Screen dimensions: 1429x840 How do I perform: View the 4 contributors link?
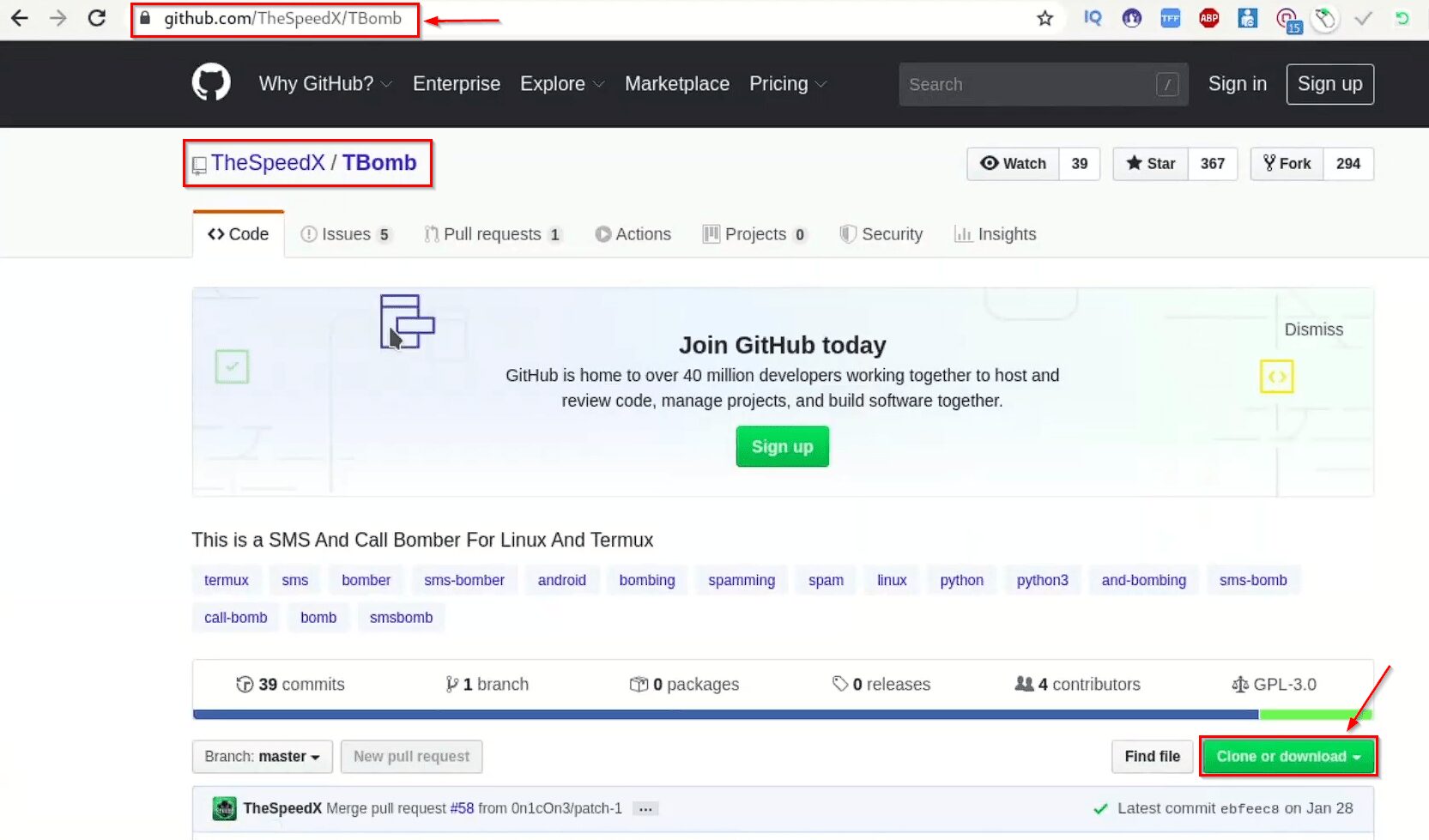pyautogui.click(x=1078, y=685)
